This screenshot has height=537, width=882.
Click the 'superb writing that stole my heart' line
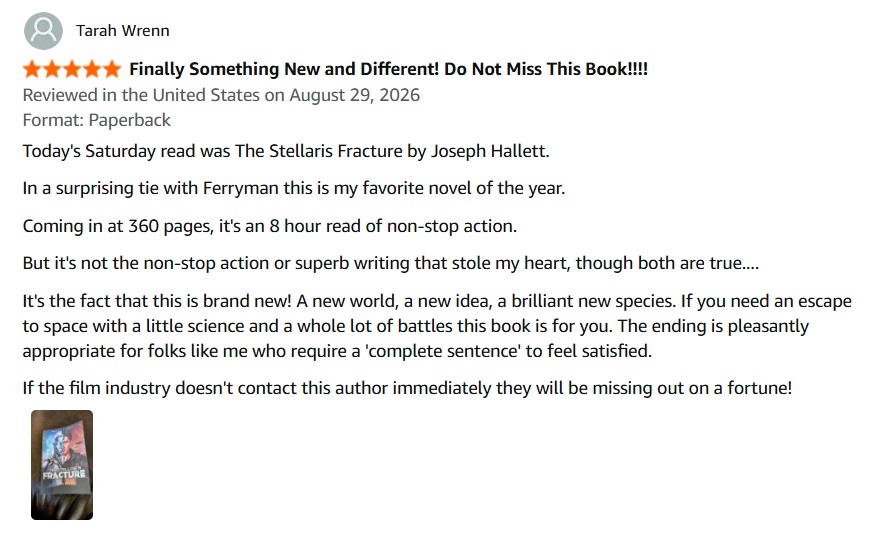(x=390, y=263)
